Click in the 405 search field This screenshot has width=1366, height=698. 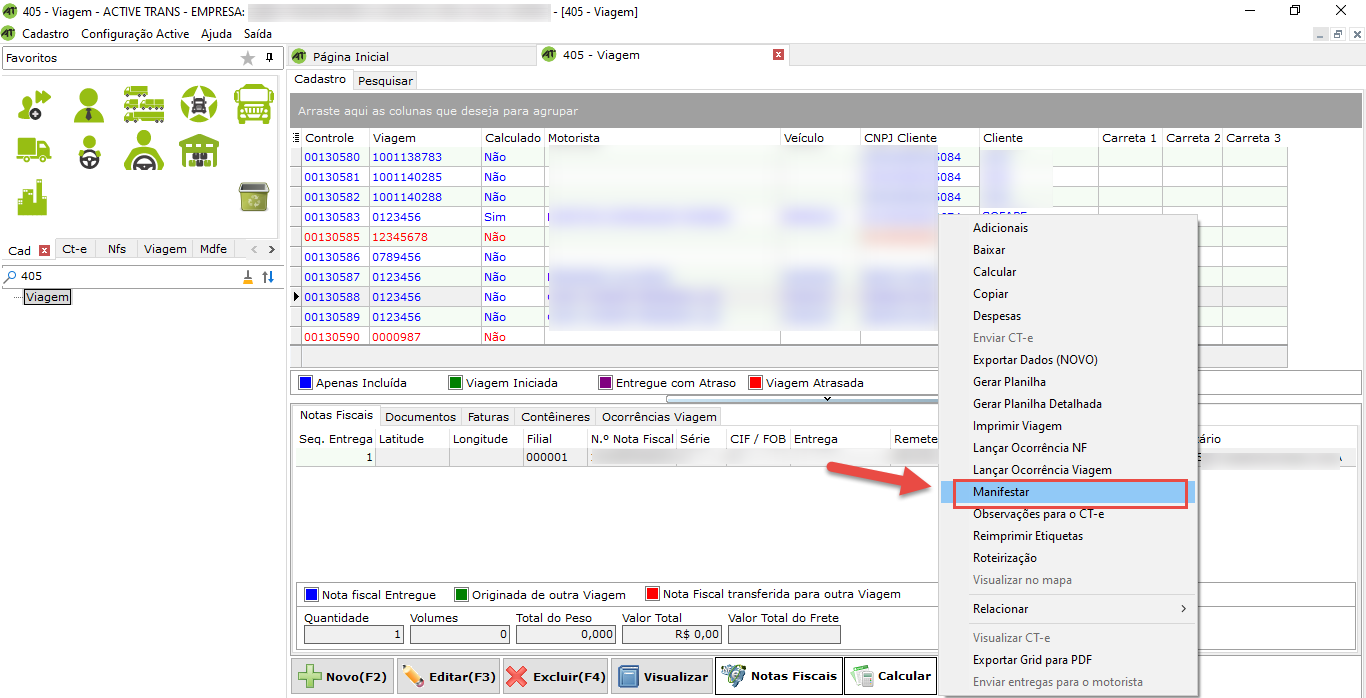pos(130,277)
